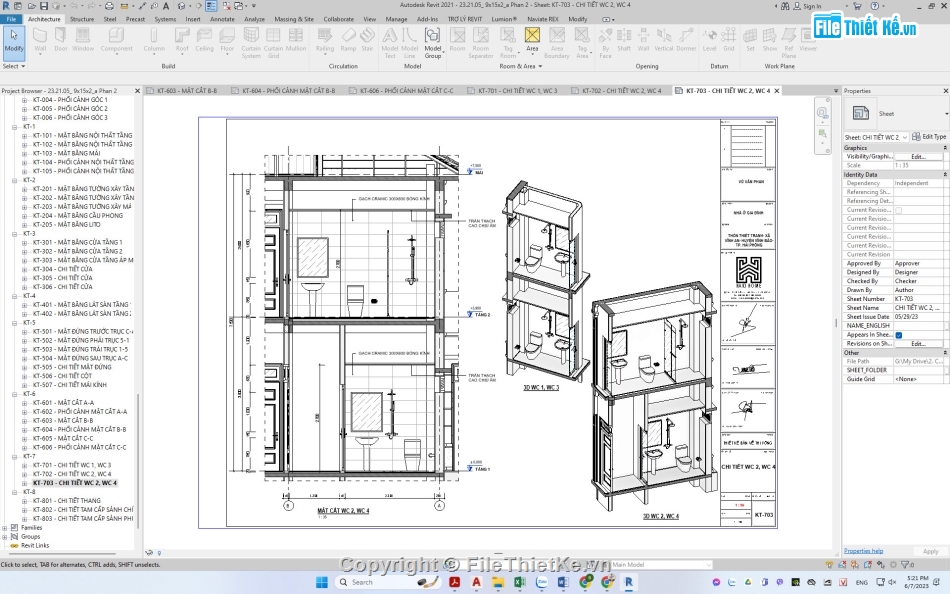Click Edit Type button in Properties
The width and height of the screenshot is (950, 594).
point(929,137)
